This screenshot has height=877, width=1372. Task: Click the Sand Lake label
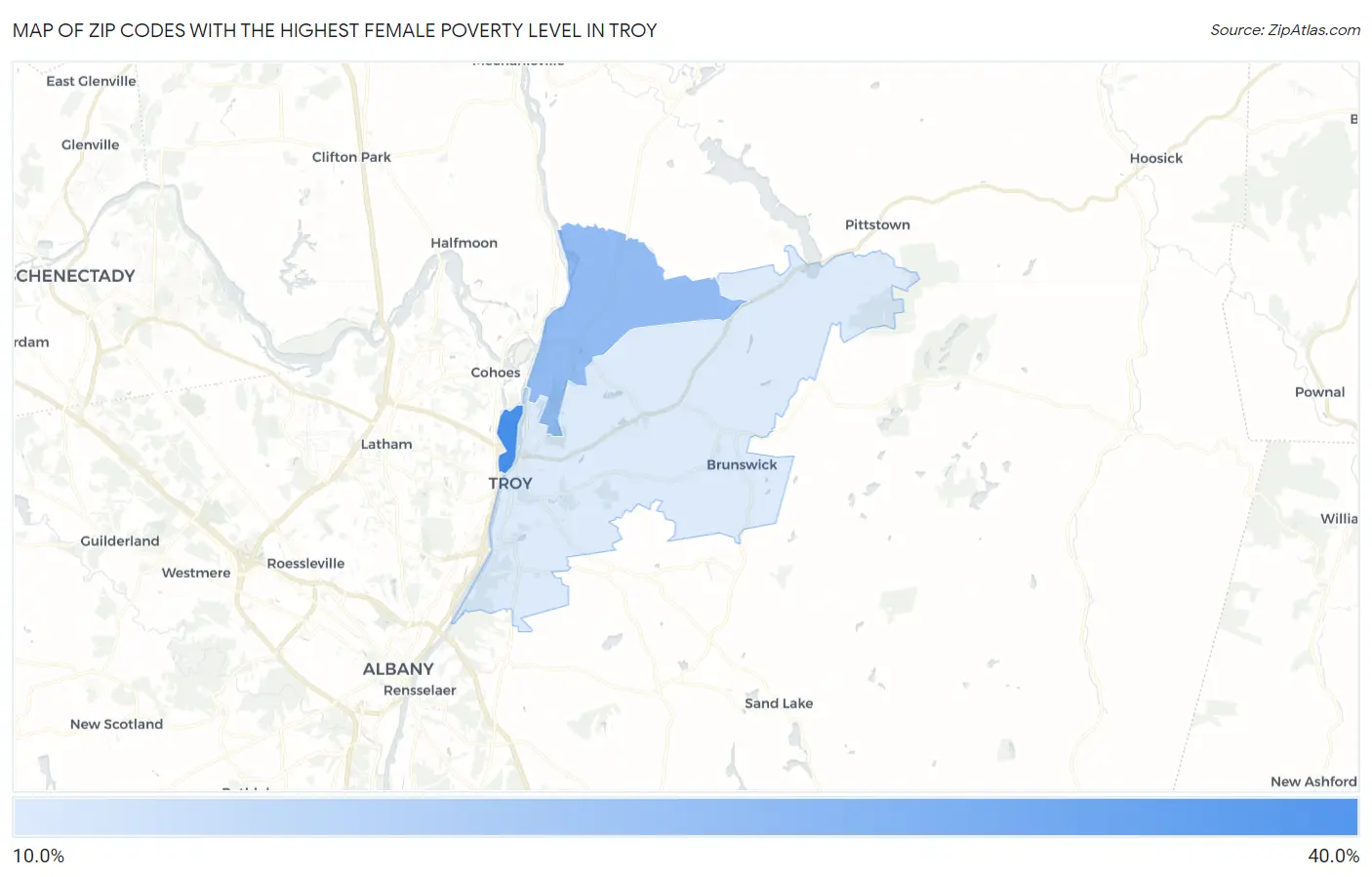click(779, 703)
